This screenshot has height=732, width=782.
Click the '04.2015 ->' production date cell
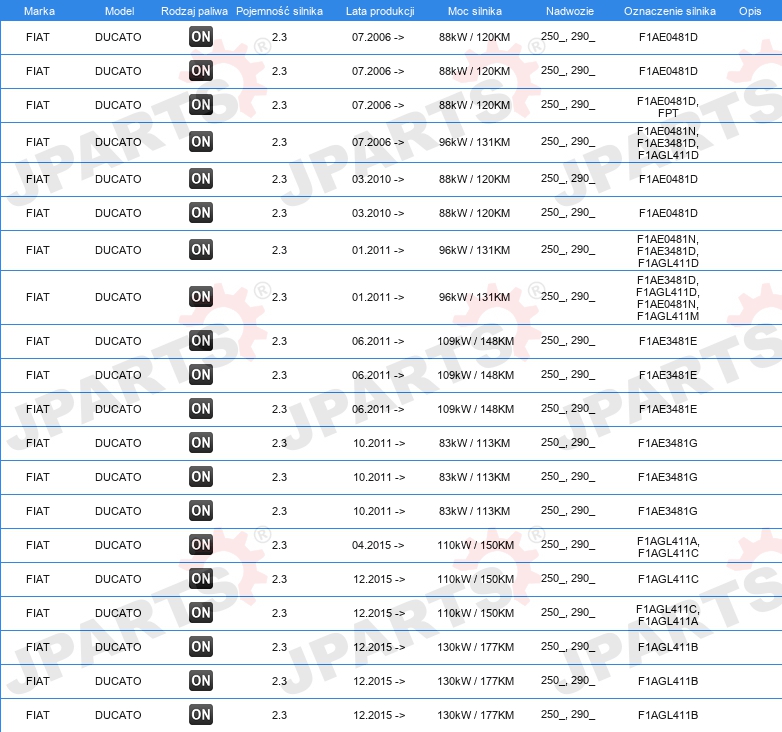(x=378, y=545)
